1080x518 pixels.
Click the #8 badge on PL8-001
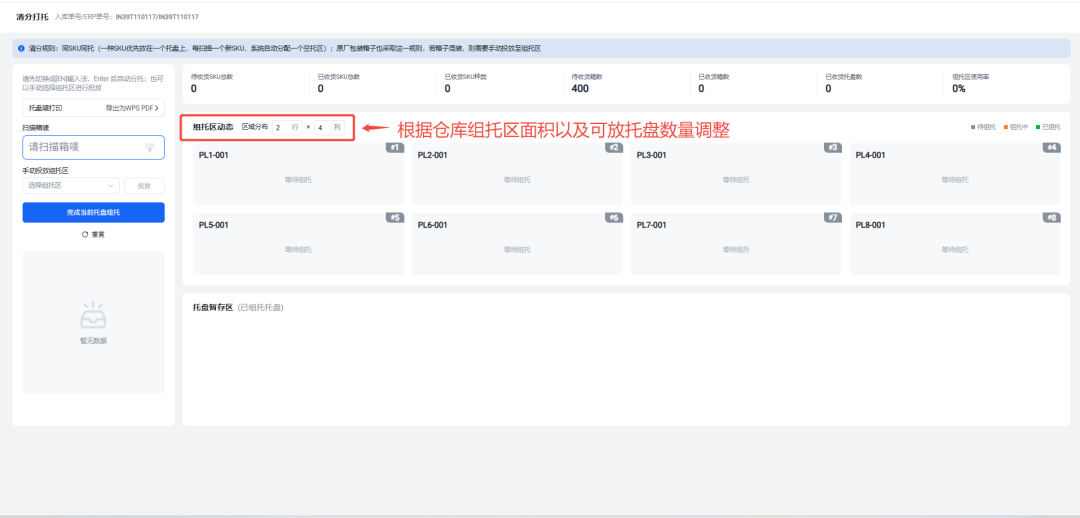pos(1052,218)
